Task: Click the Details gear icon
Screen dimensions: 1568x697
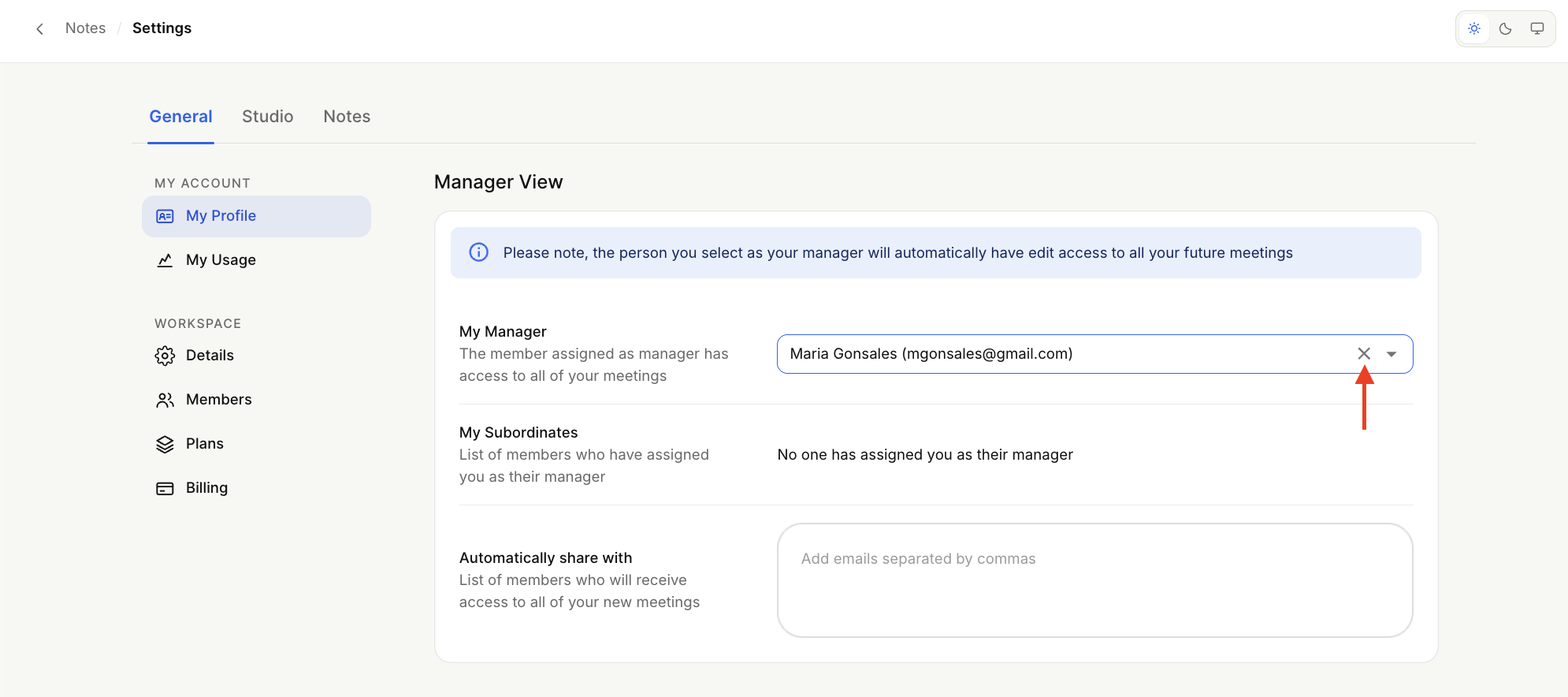Action: (165, 356)
